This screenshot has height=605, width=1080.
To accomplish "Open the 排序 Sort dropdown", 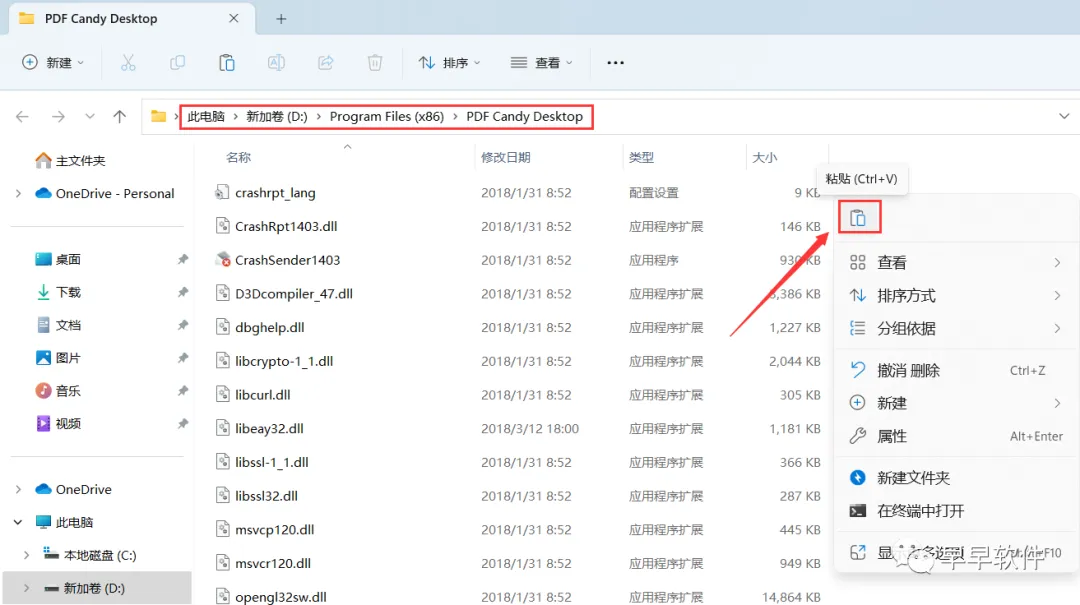I will [x=449, y=63].
